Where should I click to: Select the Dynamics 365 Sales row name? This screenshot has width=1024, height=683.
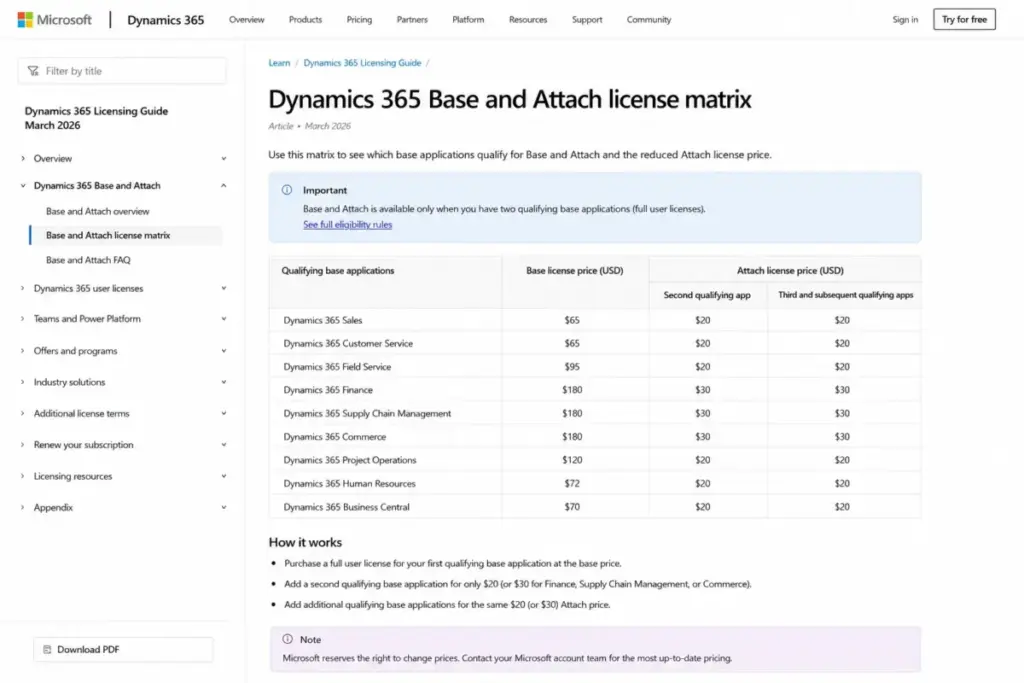[x=323, y=321]
